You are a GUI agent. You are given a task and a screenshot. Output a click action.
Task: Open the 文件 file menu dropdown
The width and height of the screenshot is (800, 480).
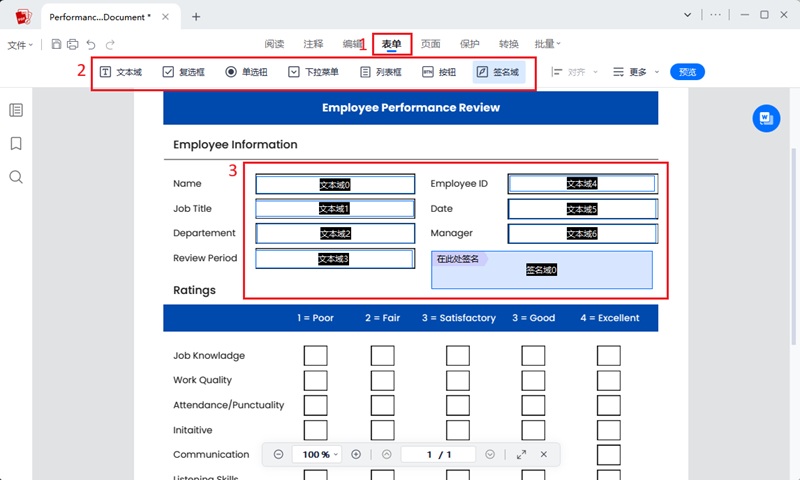click(20, 45)
